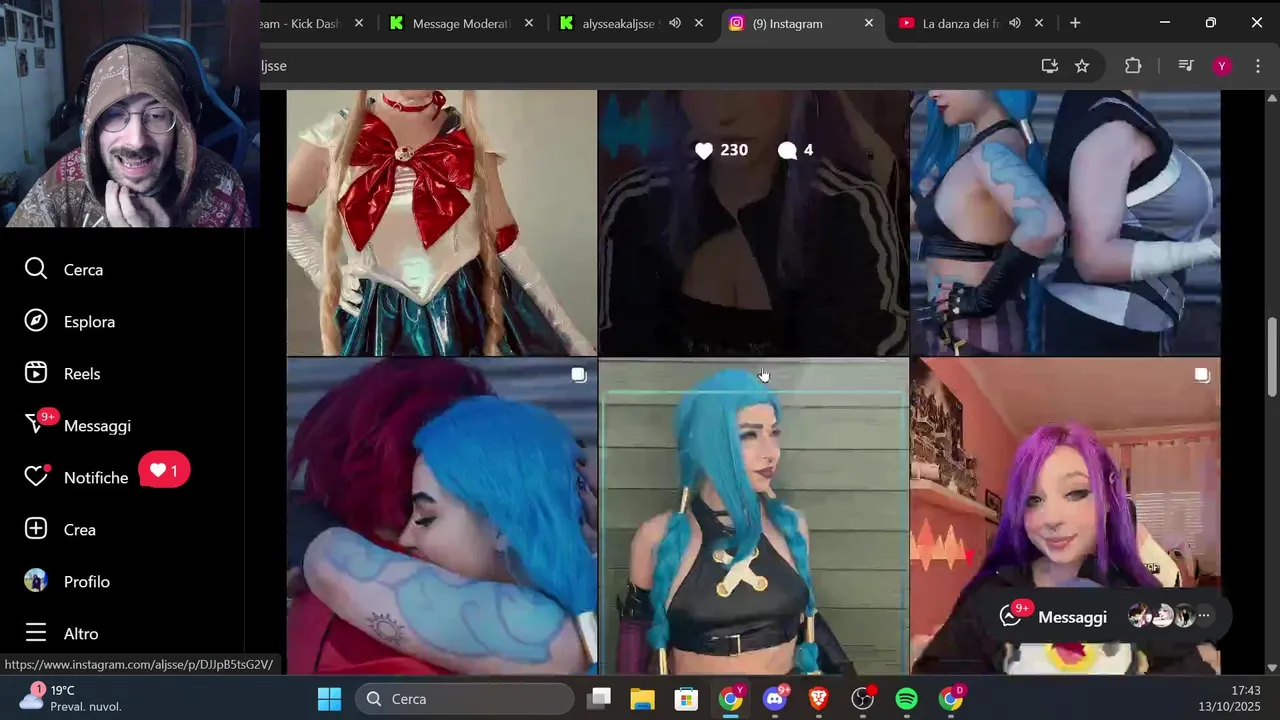
Task: Open the blue braids cosplay post
Action: (753, 516)
